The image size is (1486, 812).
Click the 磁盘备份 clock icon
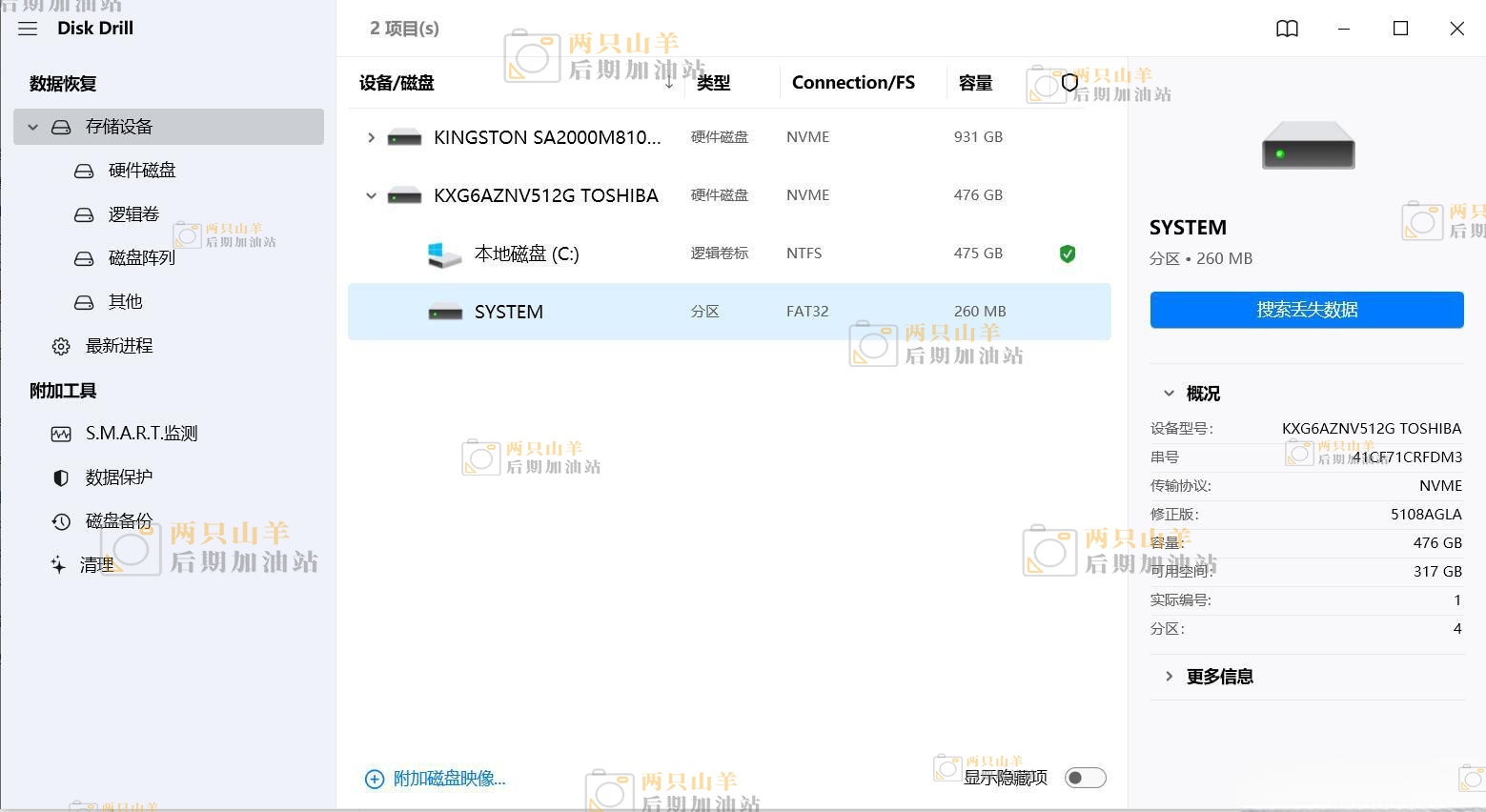[61, 521]
